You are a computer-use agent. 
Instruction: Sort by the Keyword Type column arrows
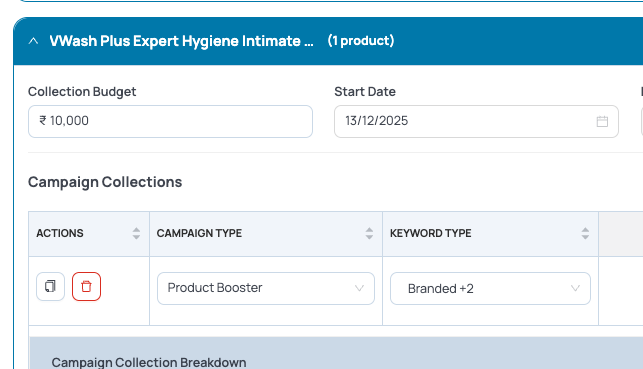point(585,233)
